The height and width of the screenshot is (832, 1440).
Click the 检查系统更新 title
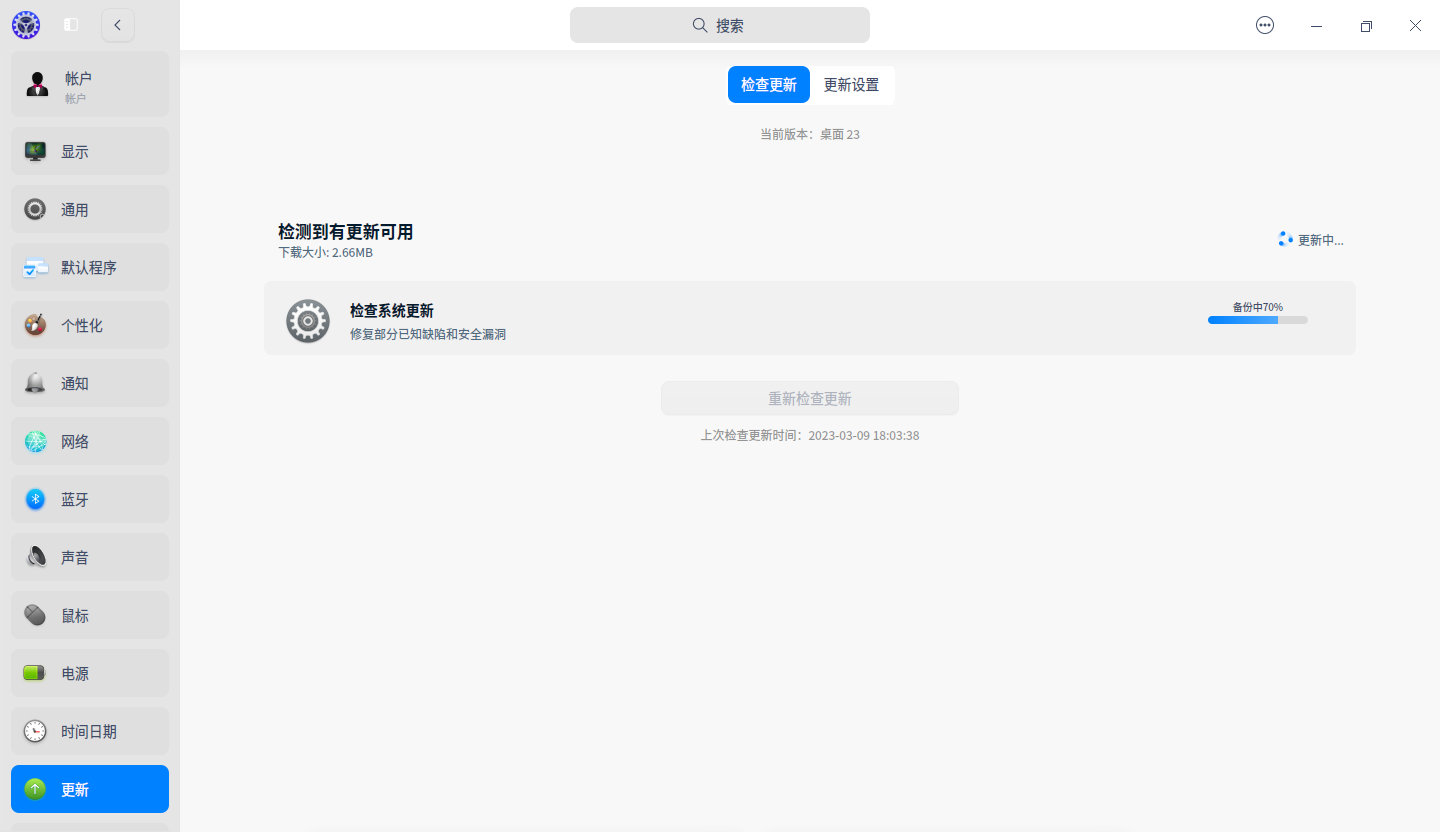[x=392, y=311]
